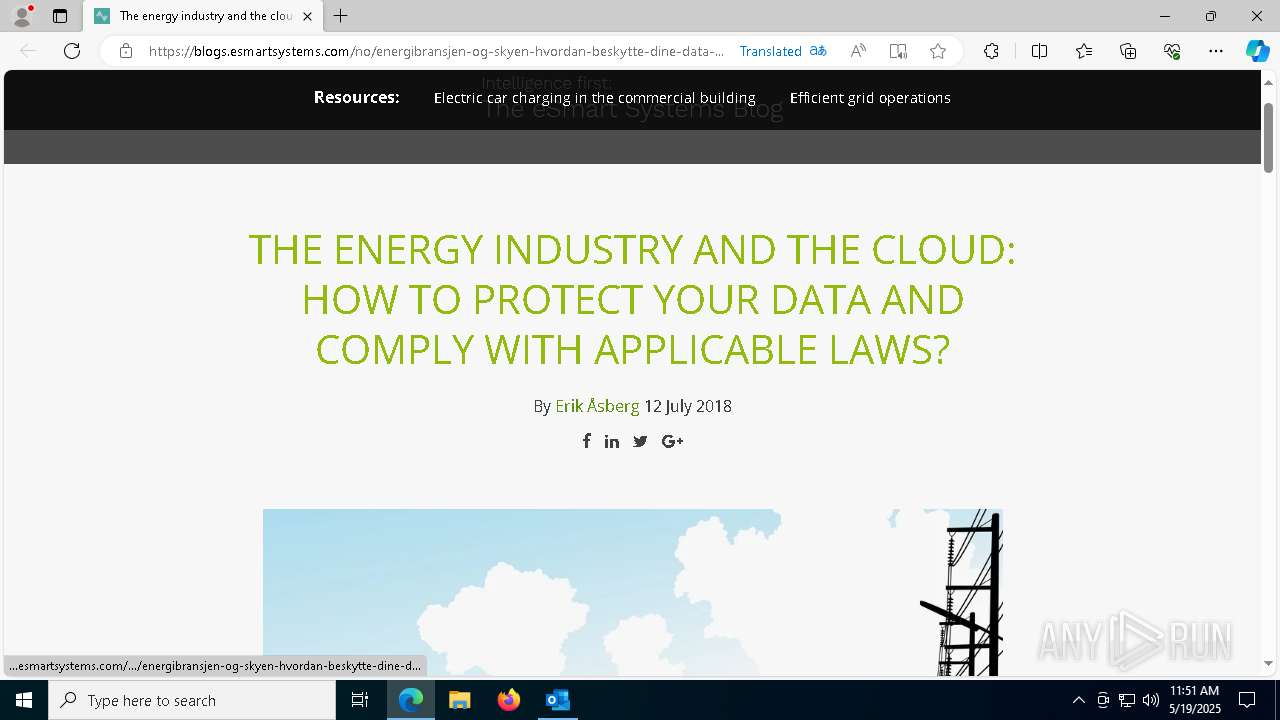Open Collections panel
The width and height of the screenshot is (1280, 720).
[x=1128, y=51]
